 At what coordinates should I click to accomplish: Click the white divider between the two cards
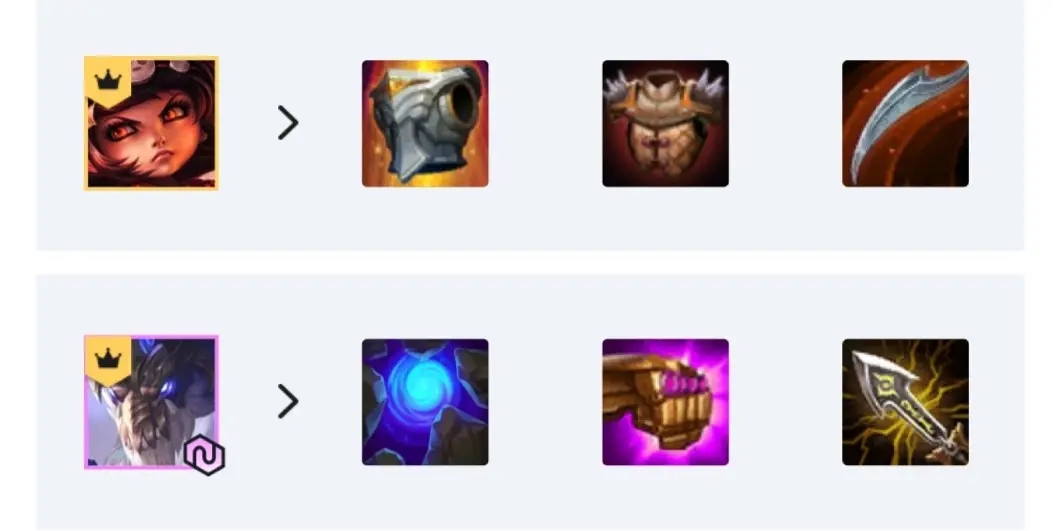530,263
